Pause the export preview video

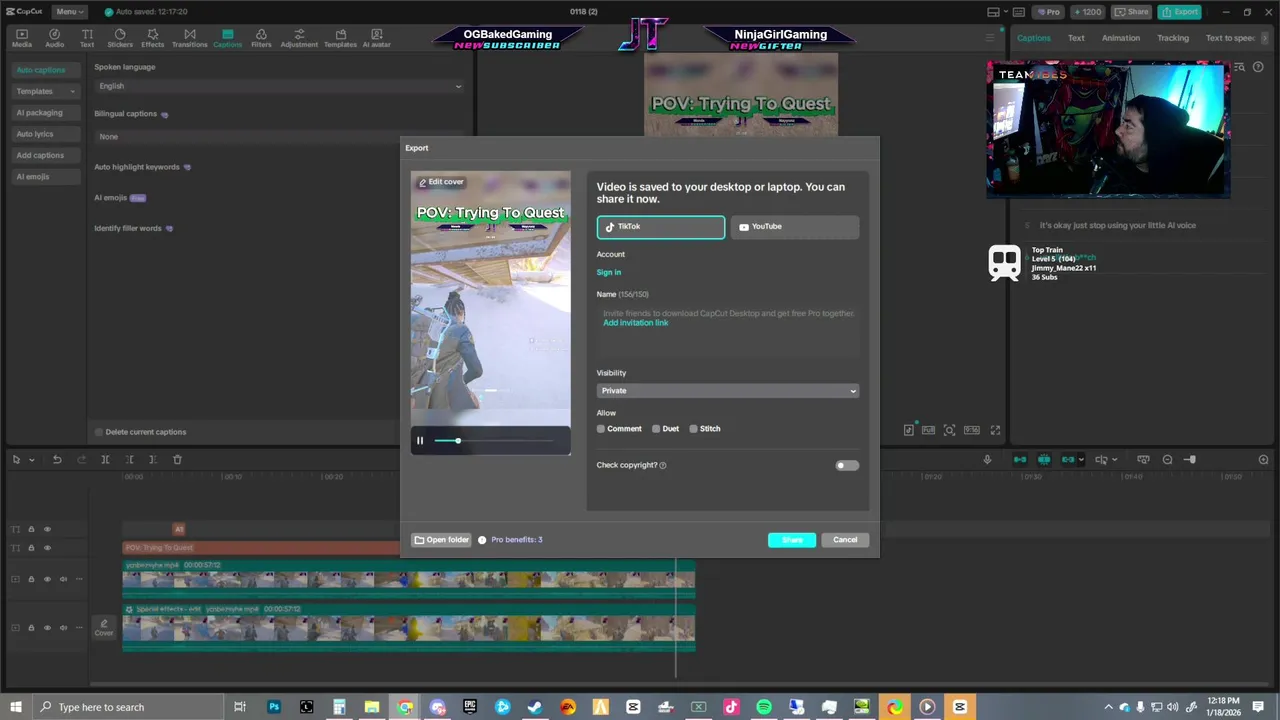tap(420, 441)
